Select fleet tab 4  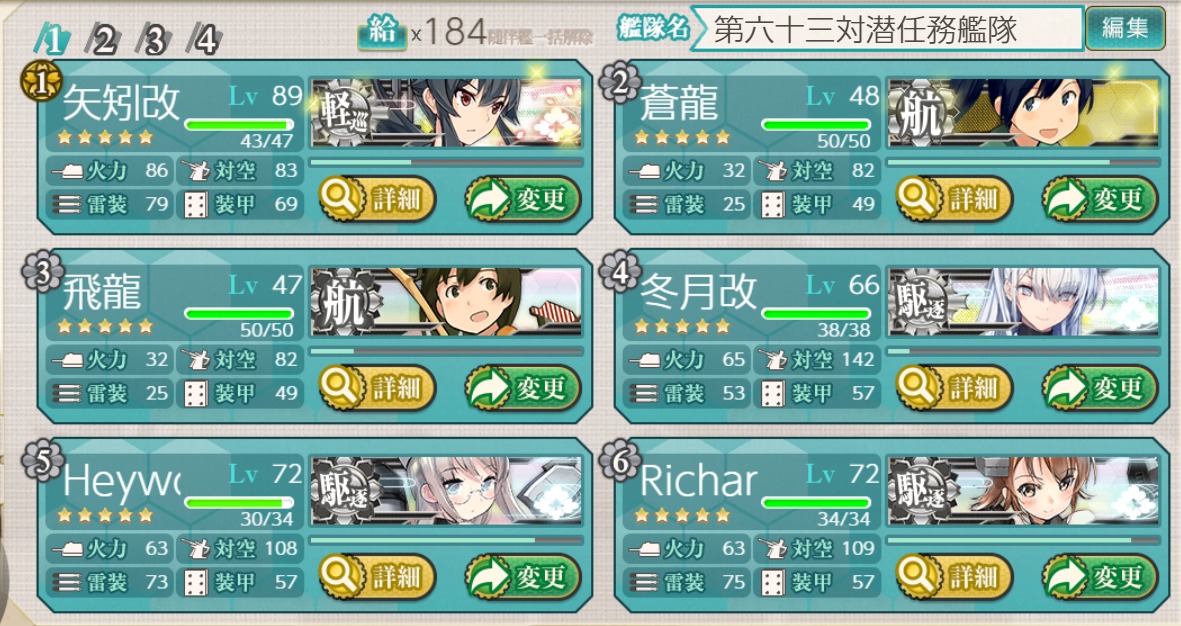point(205,38)
